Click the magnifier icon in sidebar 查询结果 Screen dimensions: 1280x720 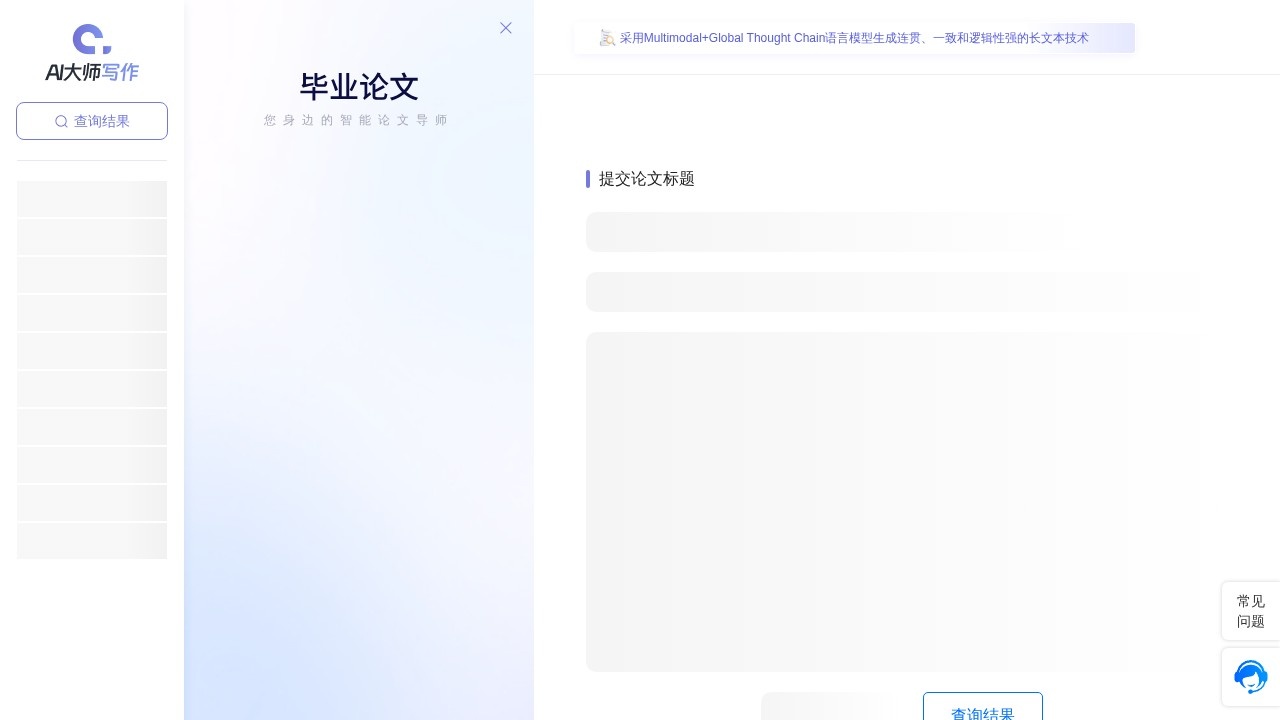(61, 121)
